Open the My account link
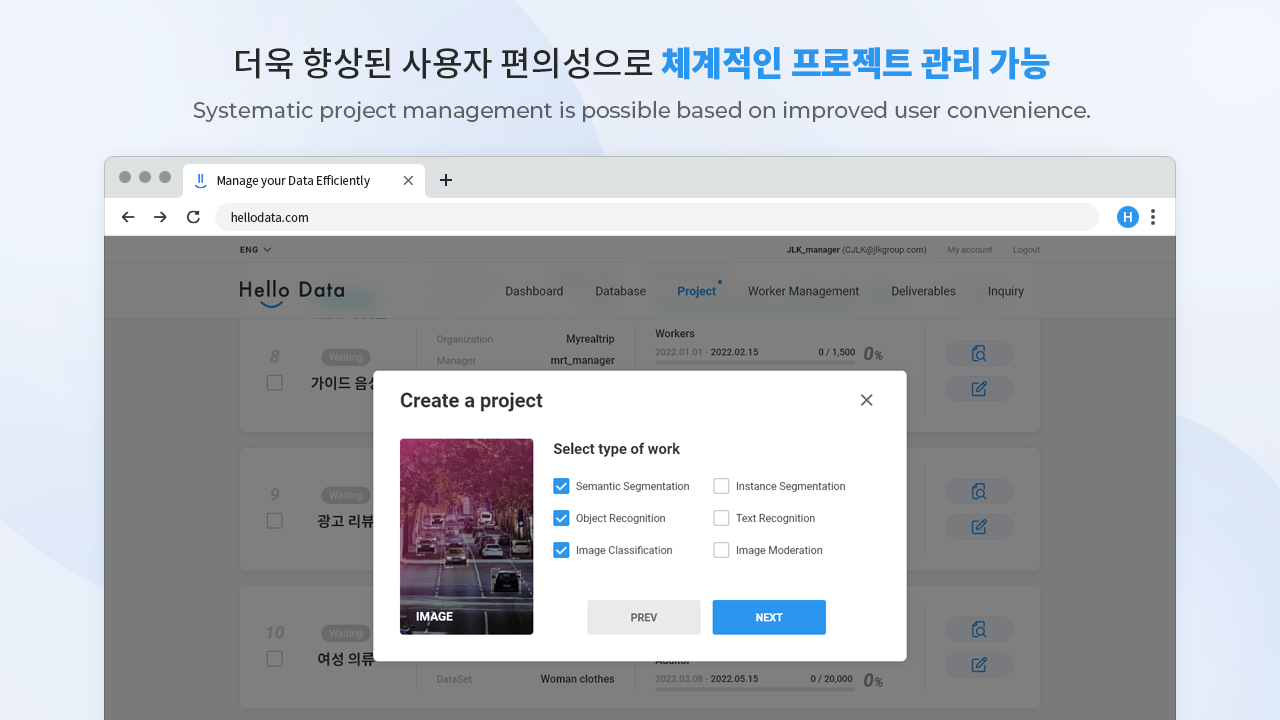The height and width of the screenshot is (720, 1280). (970, 250)
